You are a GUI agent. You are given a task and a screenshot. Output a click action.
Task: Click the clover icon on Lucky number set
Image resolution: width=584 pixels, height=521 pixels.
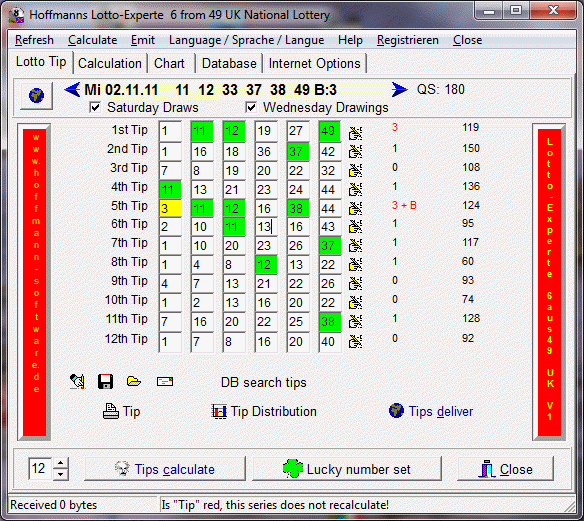pyautogui.click(x=293, y=468)
